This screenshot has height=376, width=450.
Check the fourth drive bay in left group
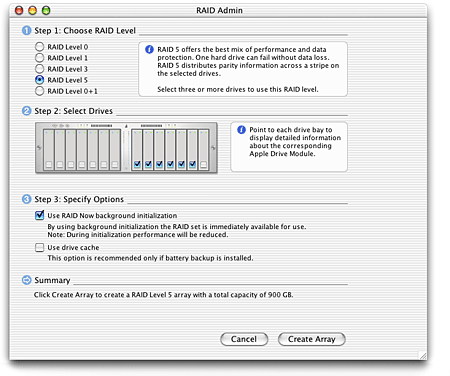pyautogui.click(x=82, y=164)
